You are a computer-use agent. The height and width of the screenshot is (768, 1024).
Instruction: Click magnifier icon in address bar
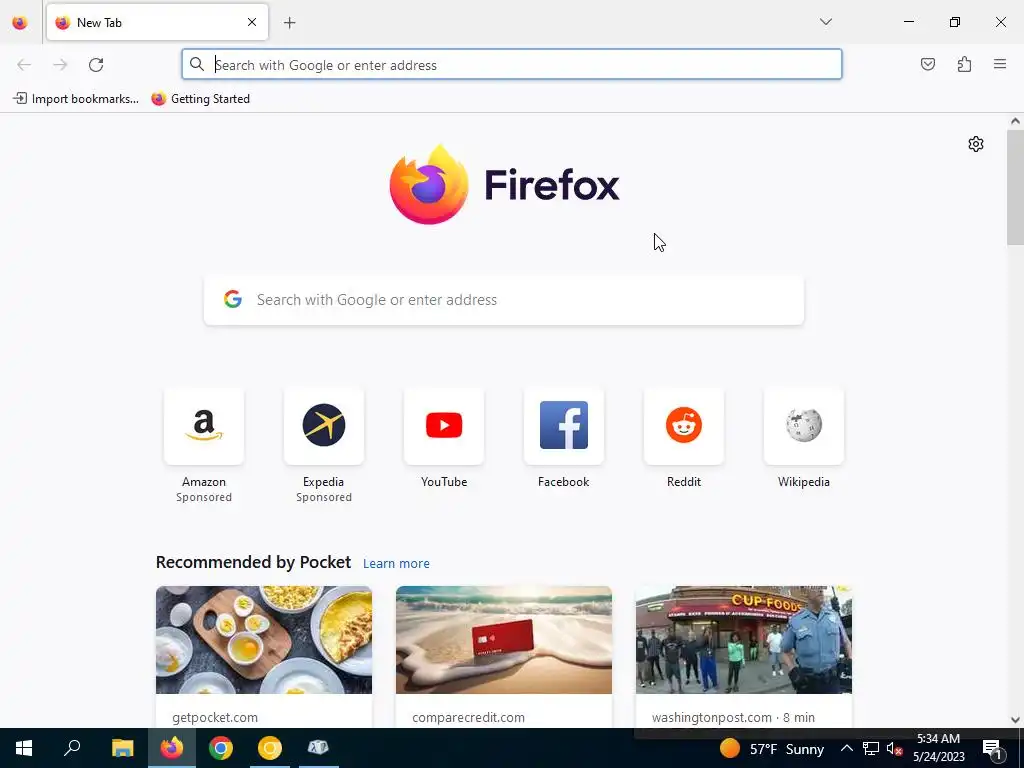[197, 64]
